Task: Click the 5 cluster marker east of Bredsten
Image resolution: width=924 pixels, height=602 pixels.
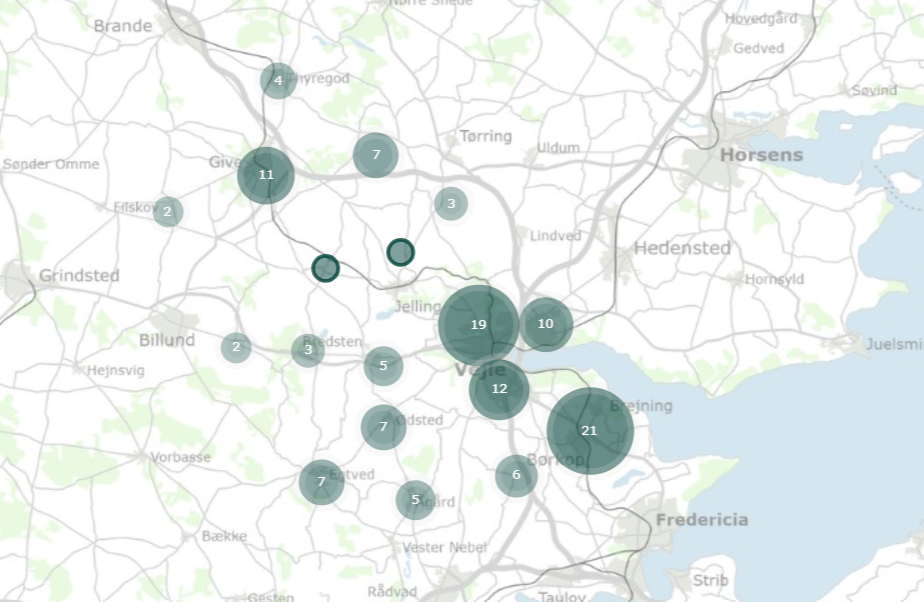Action: (383, 366)
